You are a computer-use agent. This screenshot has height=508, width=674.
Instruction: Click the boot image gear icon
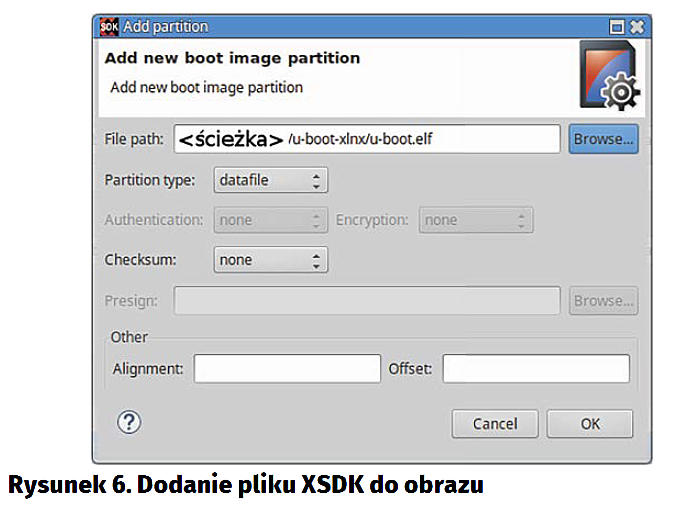[609, 76]
